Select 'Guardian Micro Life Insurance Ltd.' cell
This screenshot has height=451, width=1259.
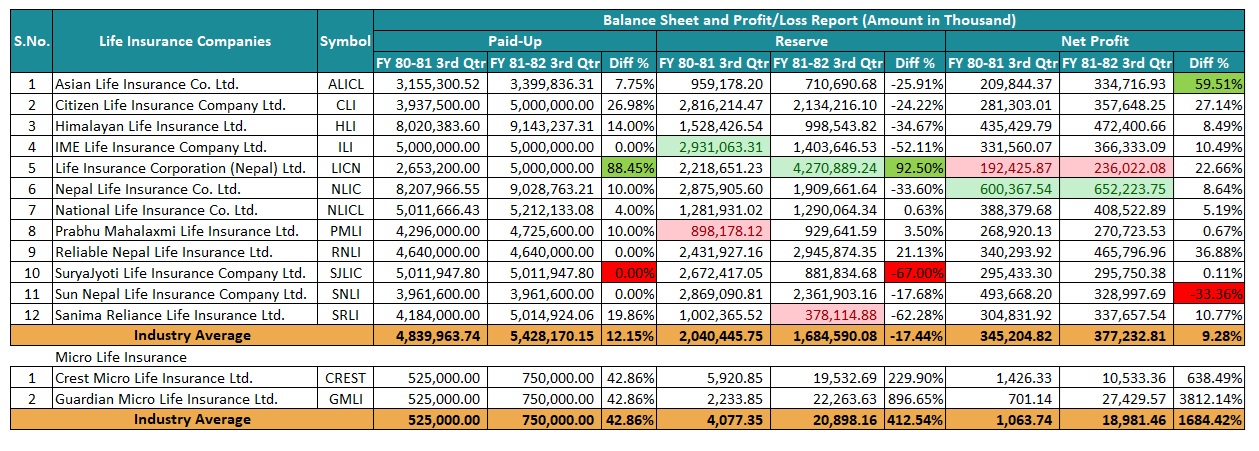(x=184, y=399)
